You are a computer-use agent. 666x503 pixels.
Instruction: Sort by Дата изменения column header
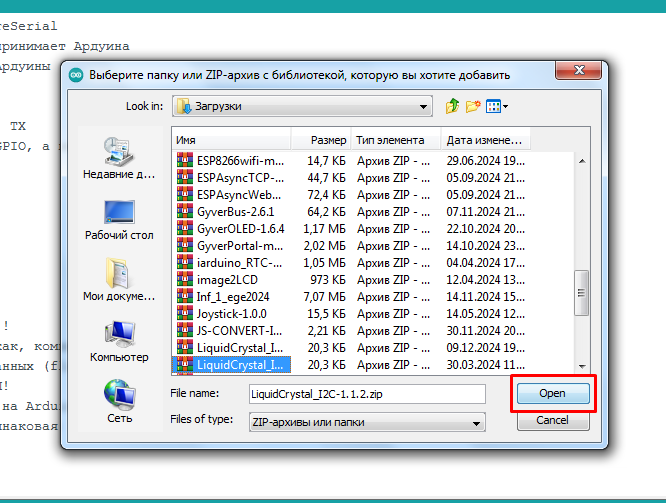[x=486, y=140]
